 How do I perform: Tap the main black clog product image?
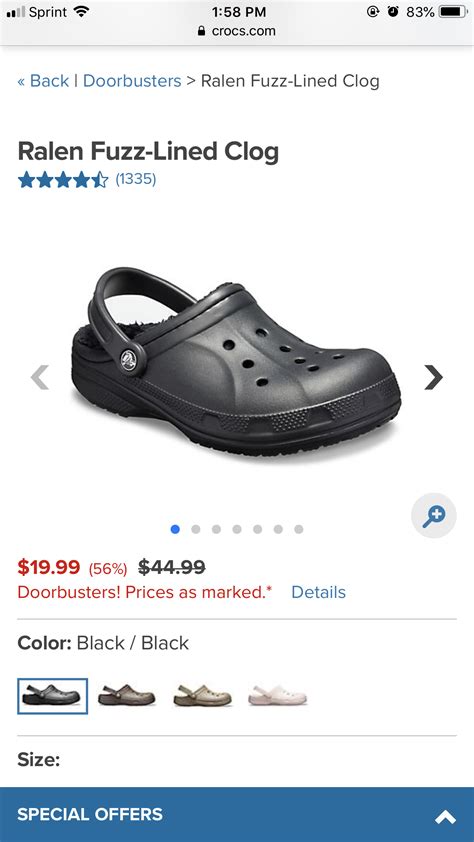tap(236, 361)
